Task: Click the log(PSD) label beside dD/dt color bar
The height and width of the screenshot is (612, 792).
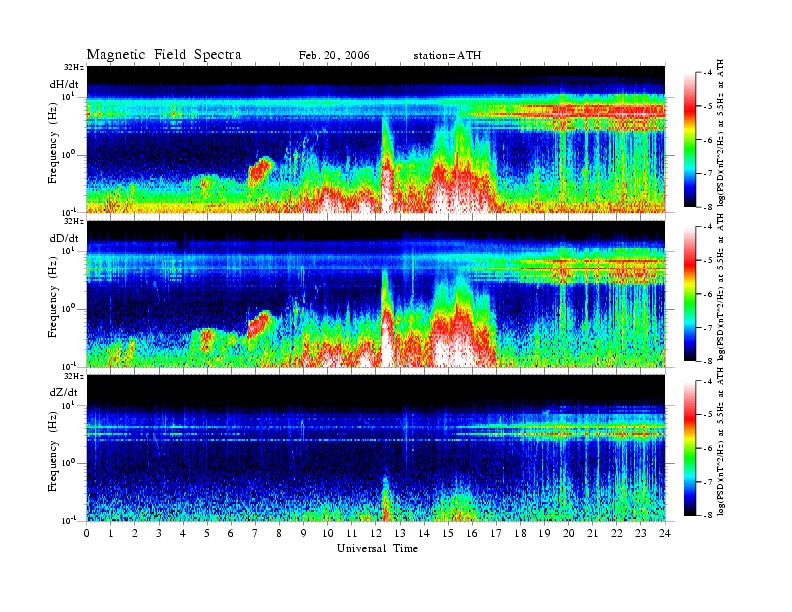Action: pos(721,286)
